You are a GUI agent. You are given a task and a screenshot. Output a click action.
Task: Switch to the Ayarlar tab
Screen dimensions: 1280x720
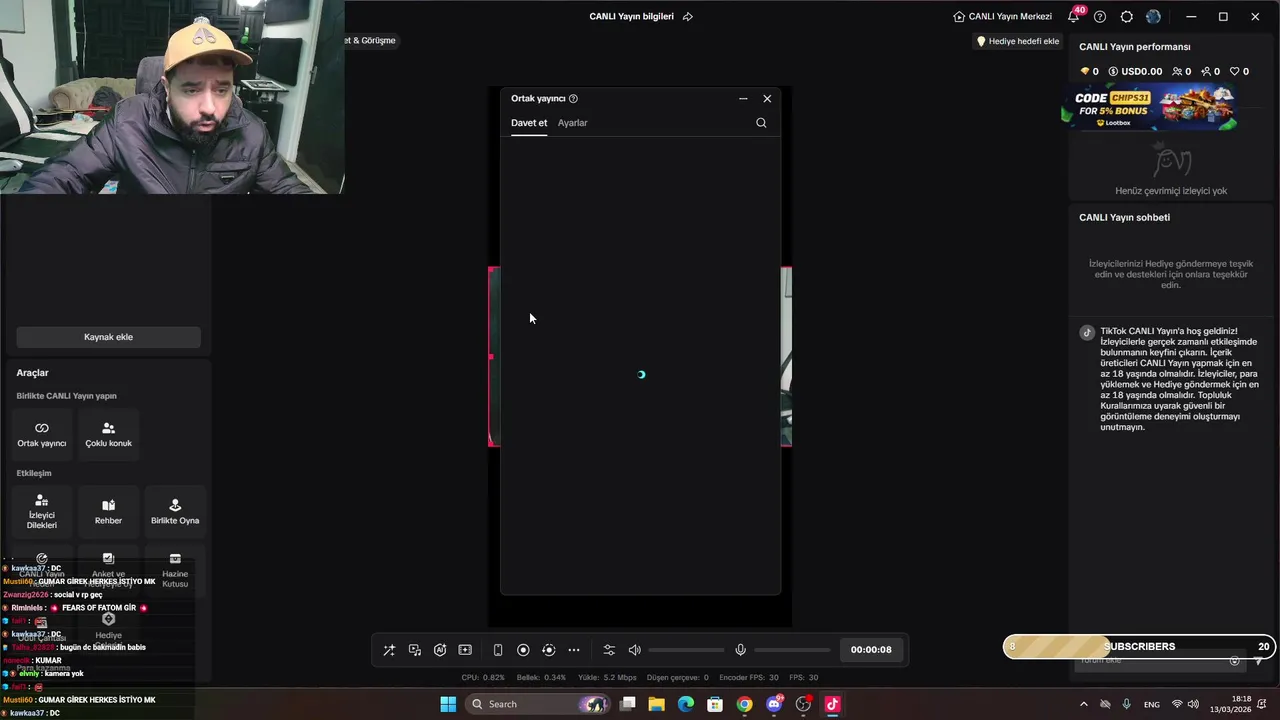pos(573,123)
